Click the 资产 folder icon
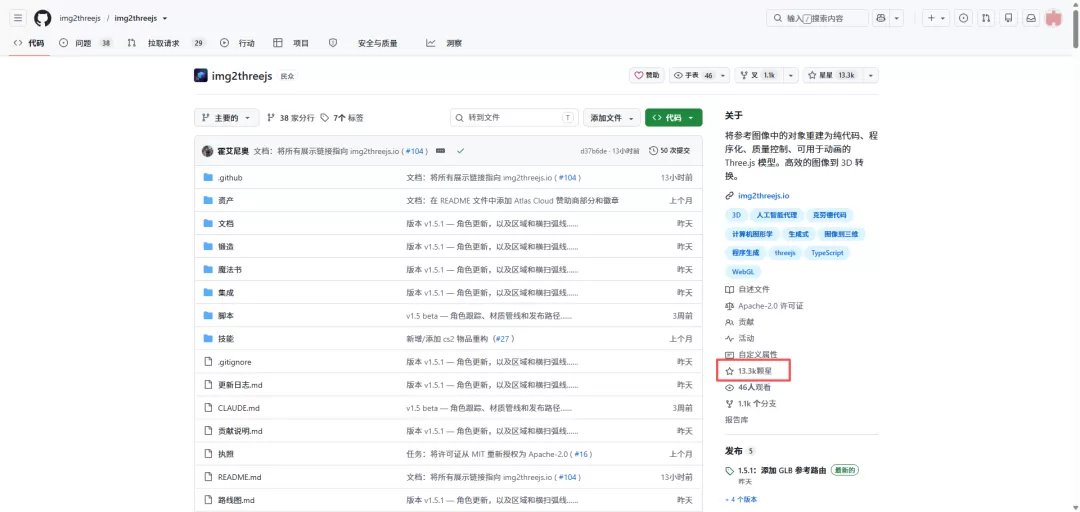1080x512 pixels. pos(209,201)
